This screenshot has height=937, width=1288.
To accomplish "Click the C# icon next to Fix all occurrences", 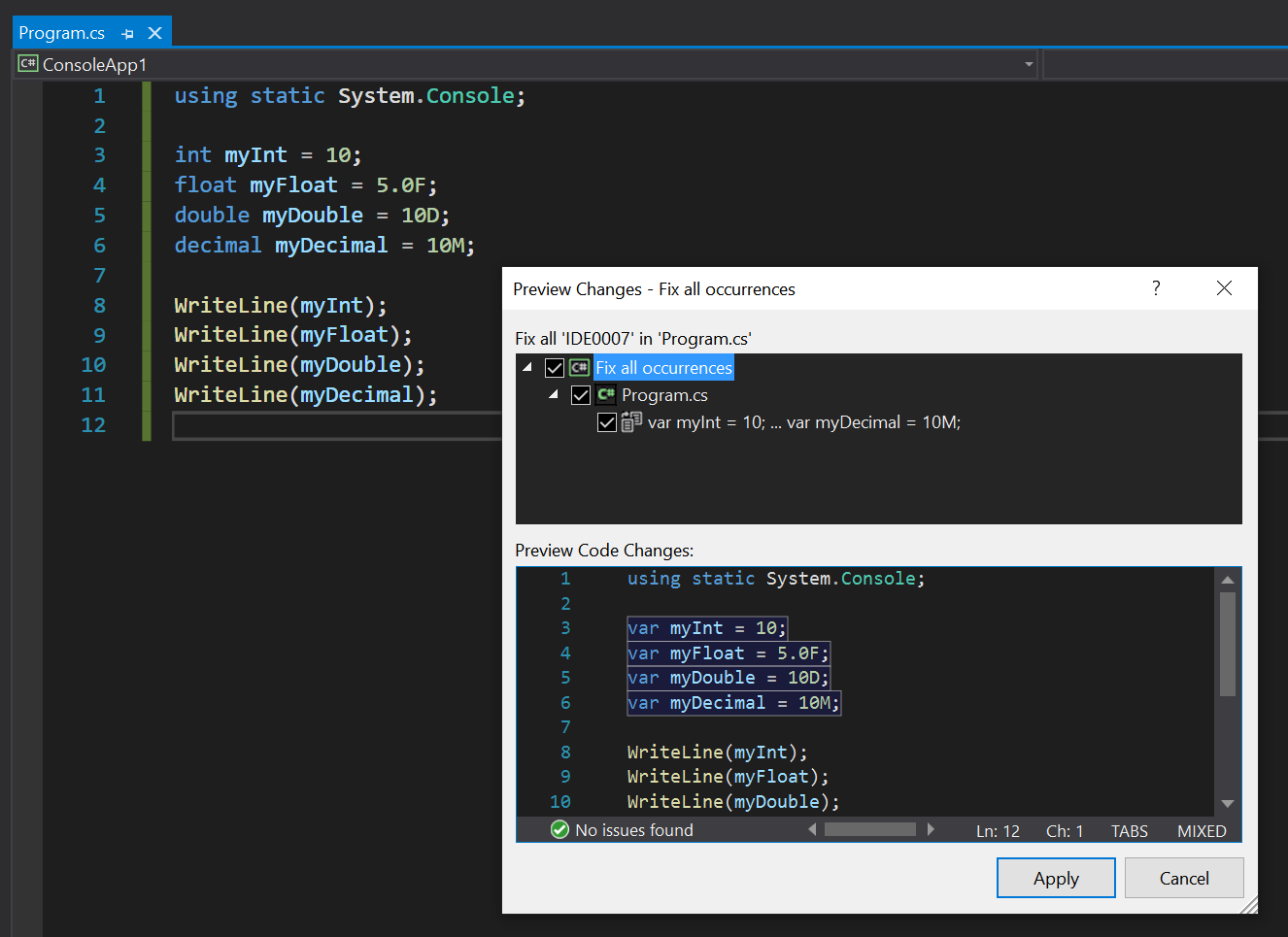I will coord(578,367).
